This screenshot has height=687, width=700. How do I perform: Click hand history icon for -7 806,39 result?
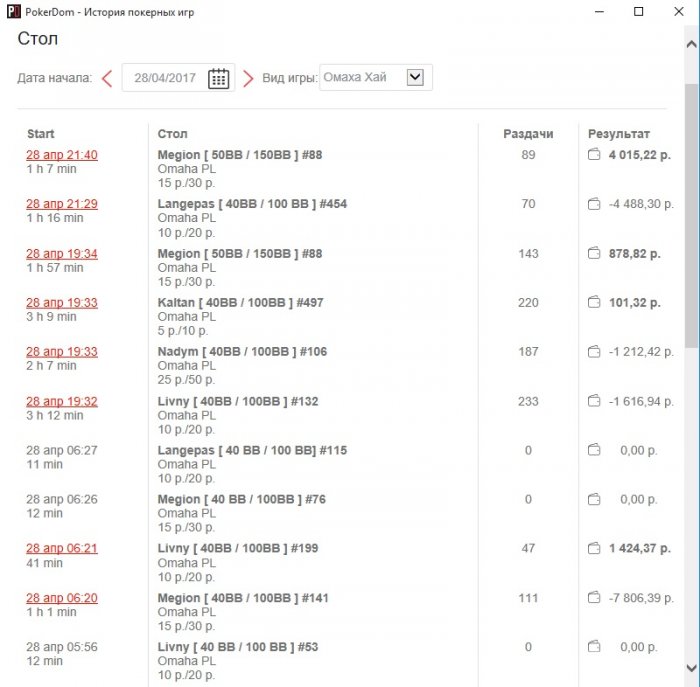593,598
